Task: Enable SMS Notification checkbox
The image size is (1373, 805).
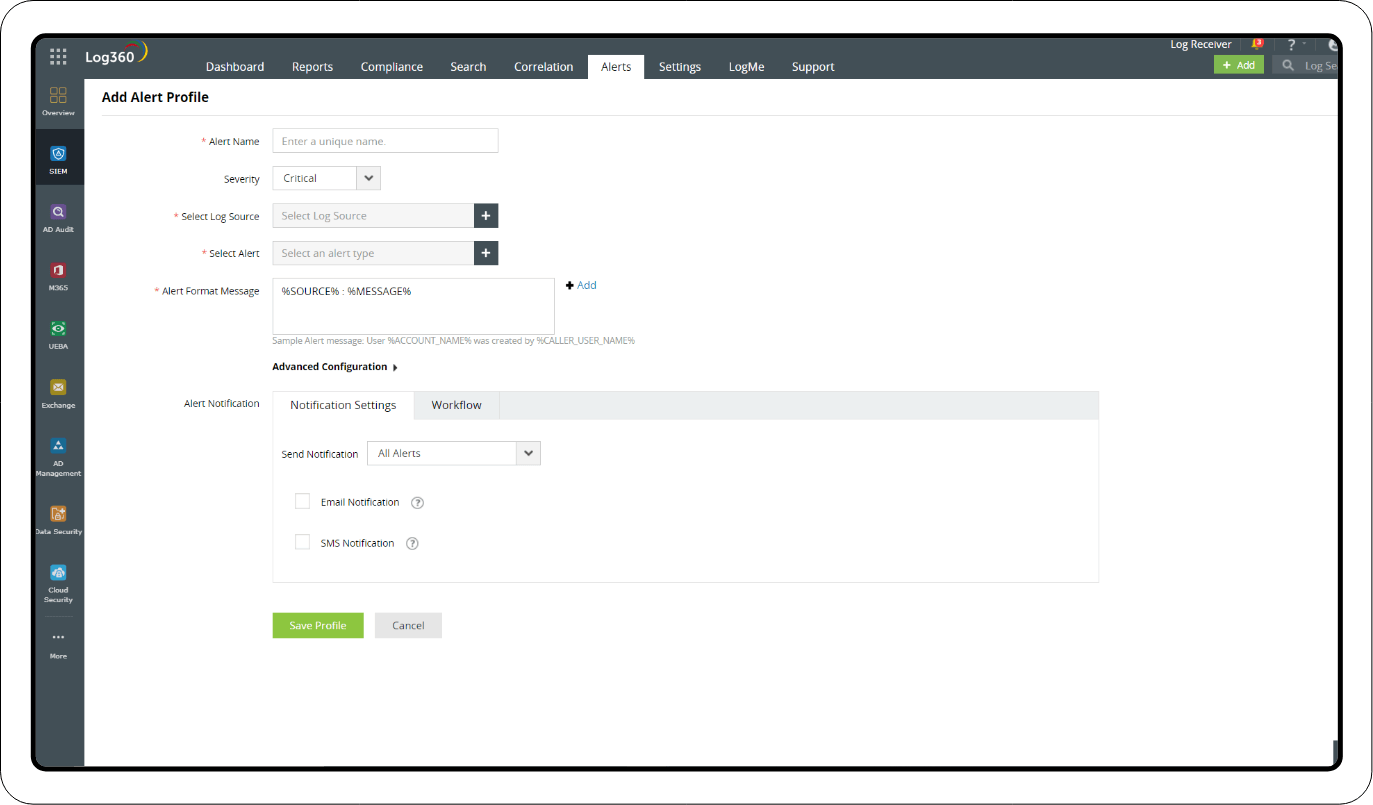Action: pos(302,542)
